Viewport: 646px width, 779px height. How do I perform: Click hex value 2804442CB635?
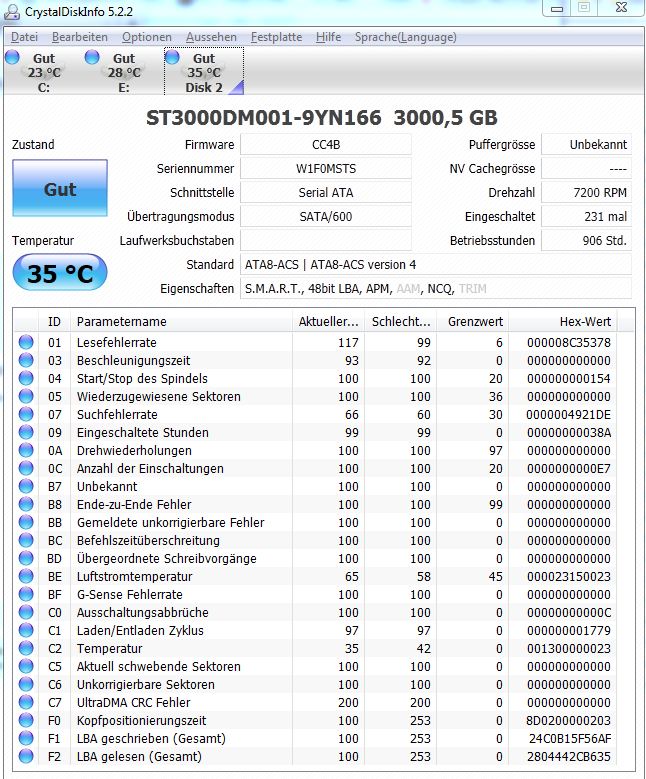568,756
